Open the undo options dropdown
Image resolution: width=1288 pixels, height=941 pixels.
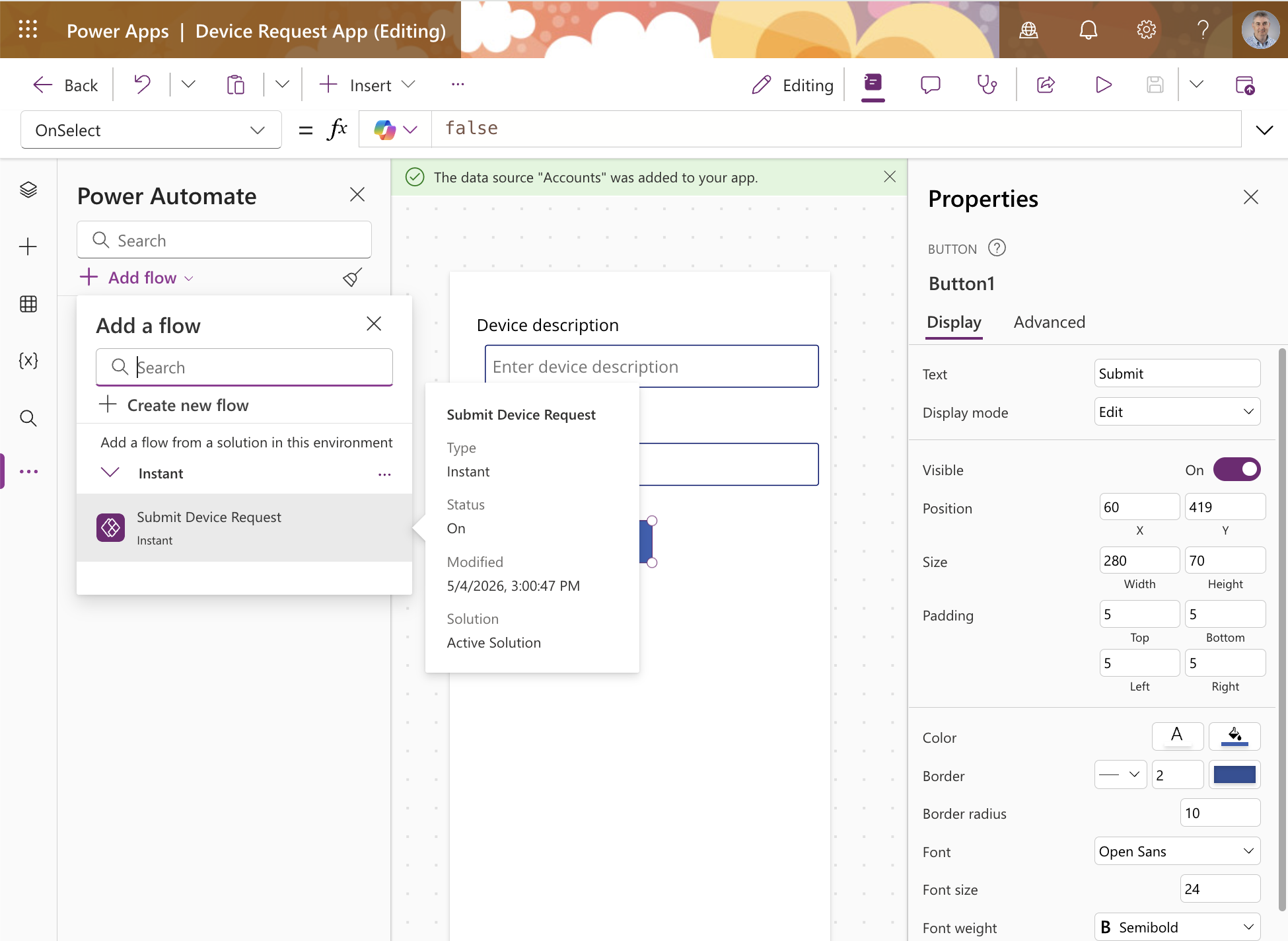click(188, 85)
